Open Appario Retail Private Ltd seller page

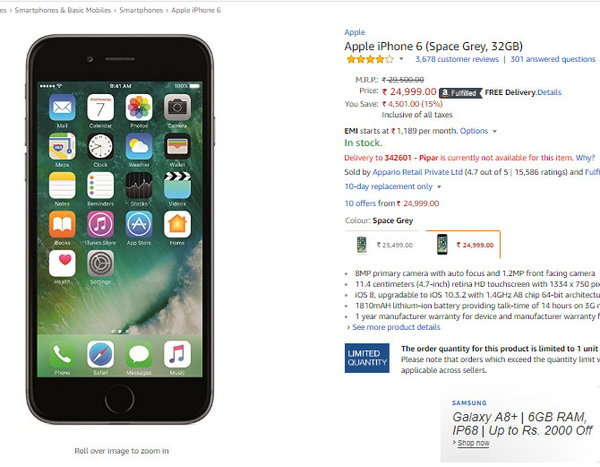click(x=417, y=172)
